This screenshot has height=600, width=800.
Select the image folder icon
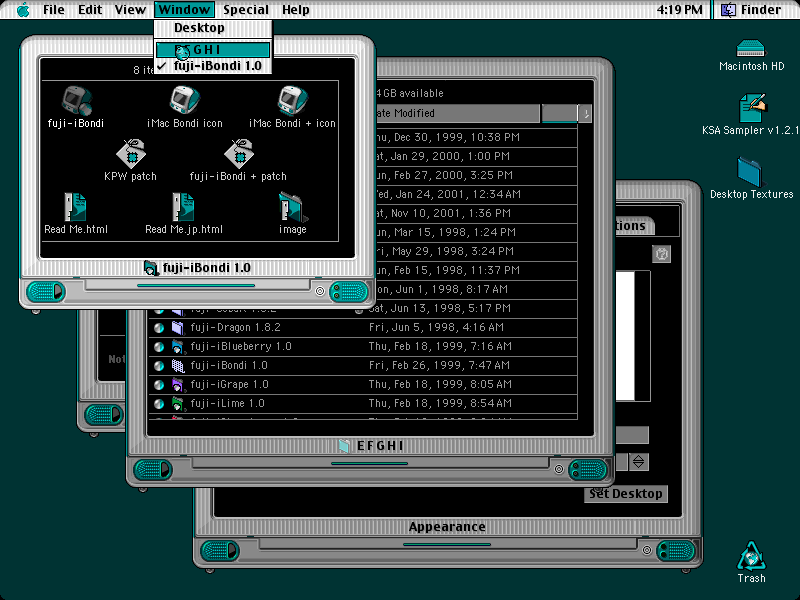[293, 207]
